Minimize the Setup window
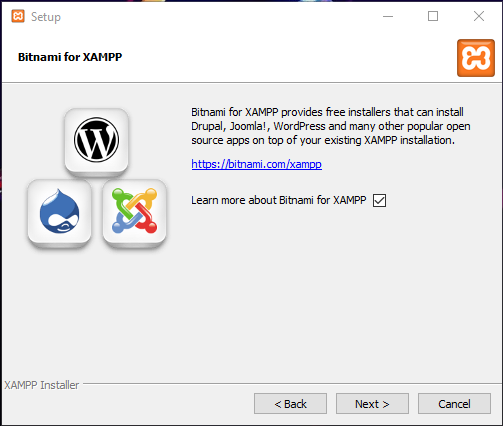Viewport: 503px width, 426px height. [388, 16]
